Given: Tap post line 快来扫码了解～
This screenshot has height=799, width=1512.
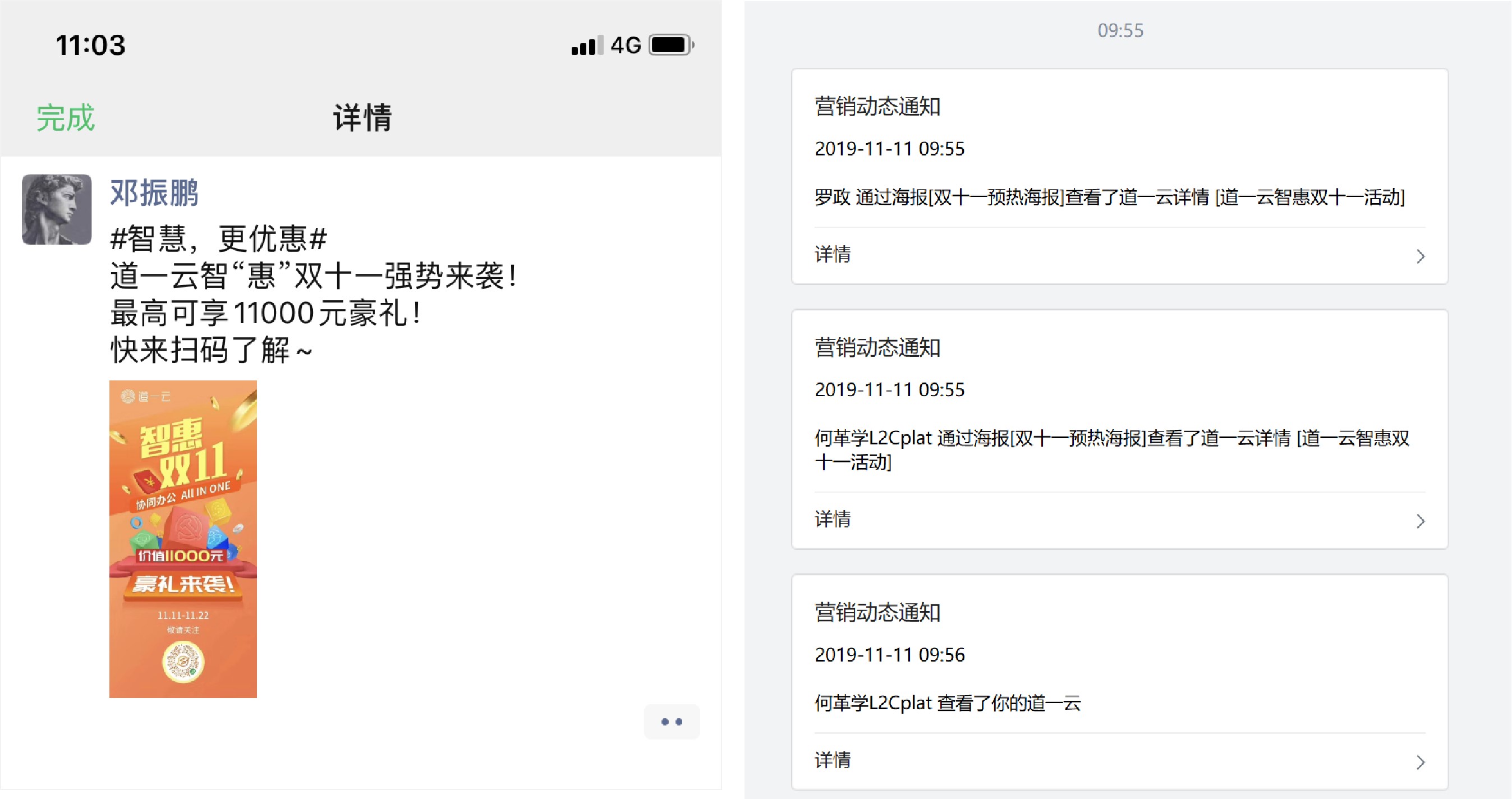Looking at the screenshot, I should pos(212,350).
